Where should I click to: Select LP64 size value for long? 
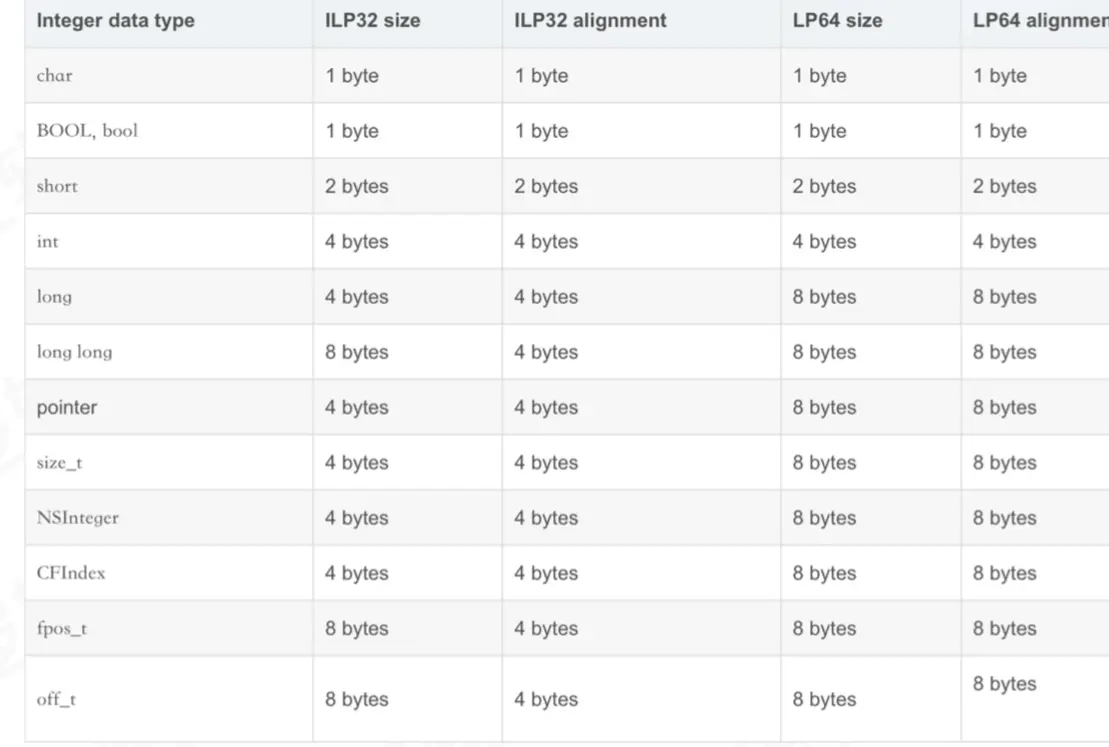(825, 296)
